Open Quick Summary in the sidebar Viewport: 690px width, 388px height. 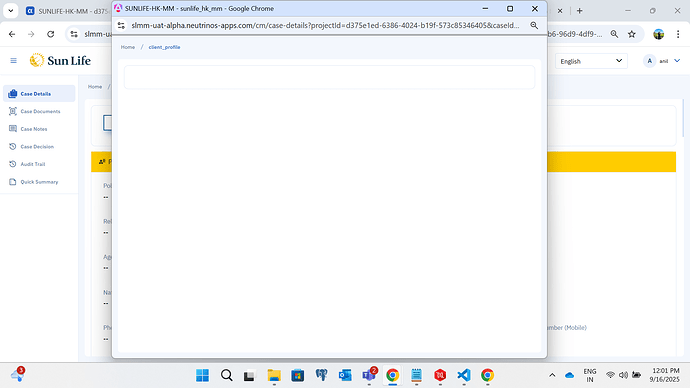point(39,182)
